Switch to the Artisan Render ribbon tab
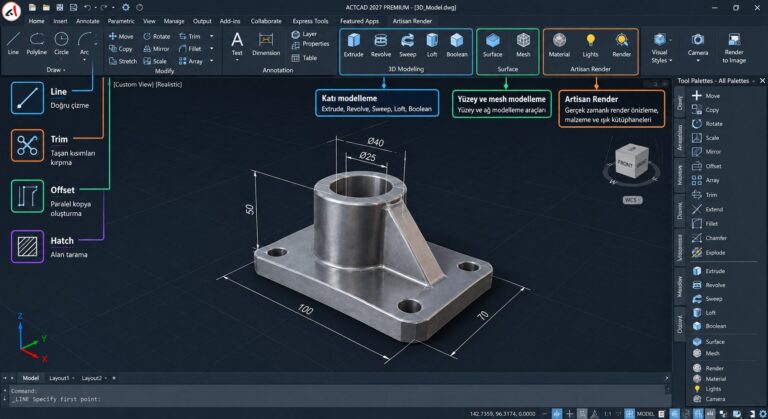This screenshot has height=419, width=768. click(x=412, y=21)
